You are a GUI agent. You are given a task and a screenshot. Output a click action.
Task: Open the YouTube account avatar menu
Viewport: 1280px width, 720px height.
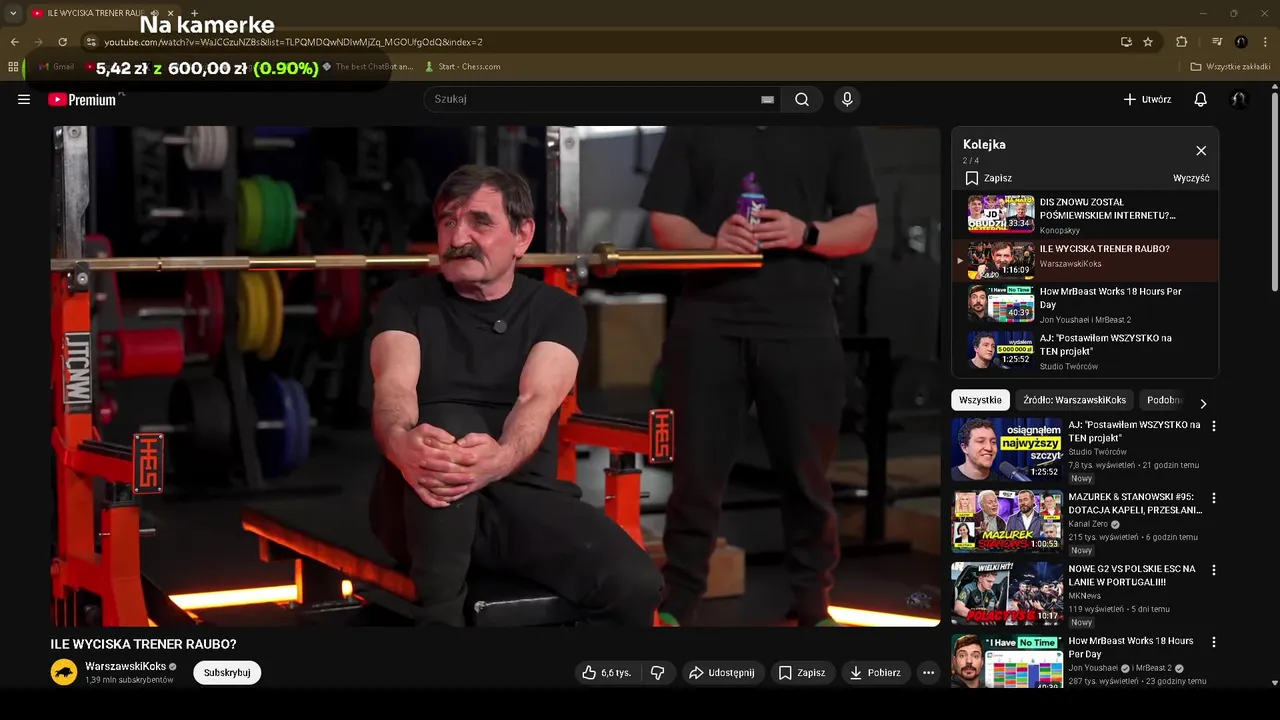point(1239,99)
